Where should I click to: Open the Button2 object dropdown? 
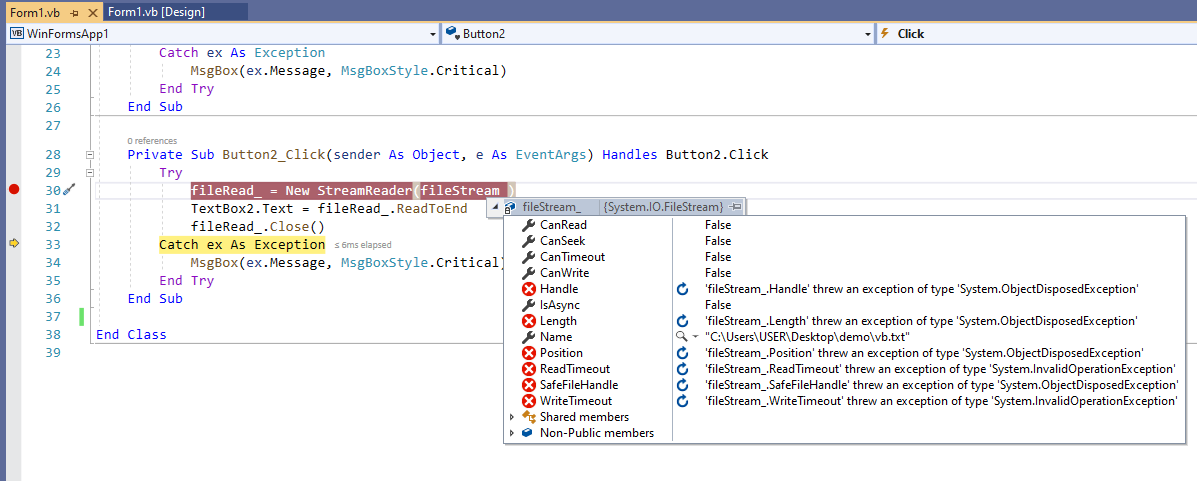click(867, 34)
